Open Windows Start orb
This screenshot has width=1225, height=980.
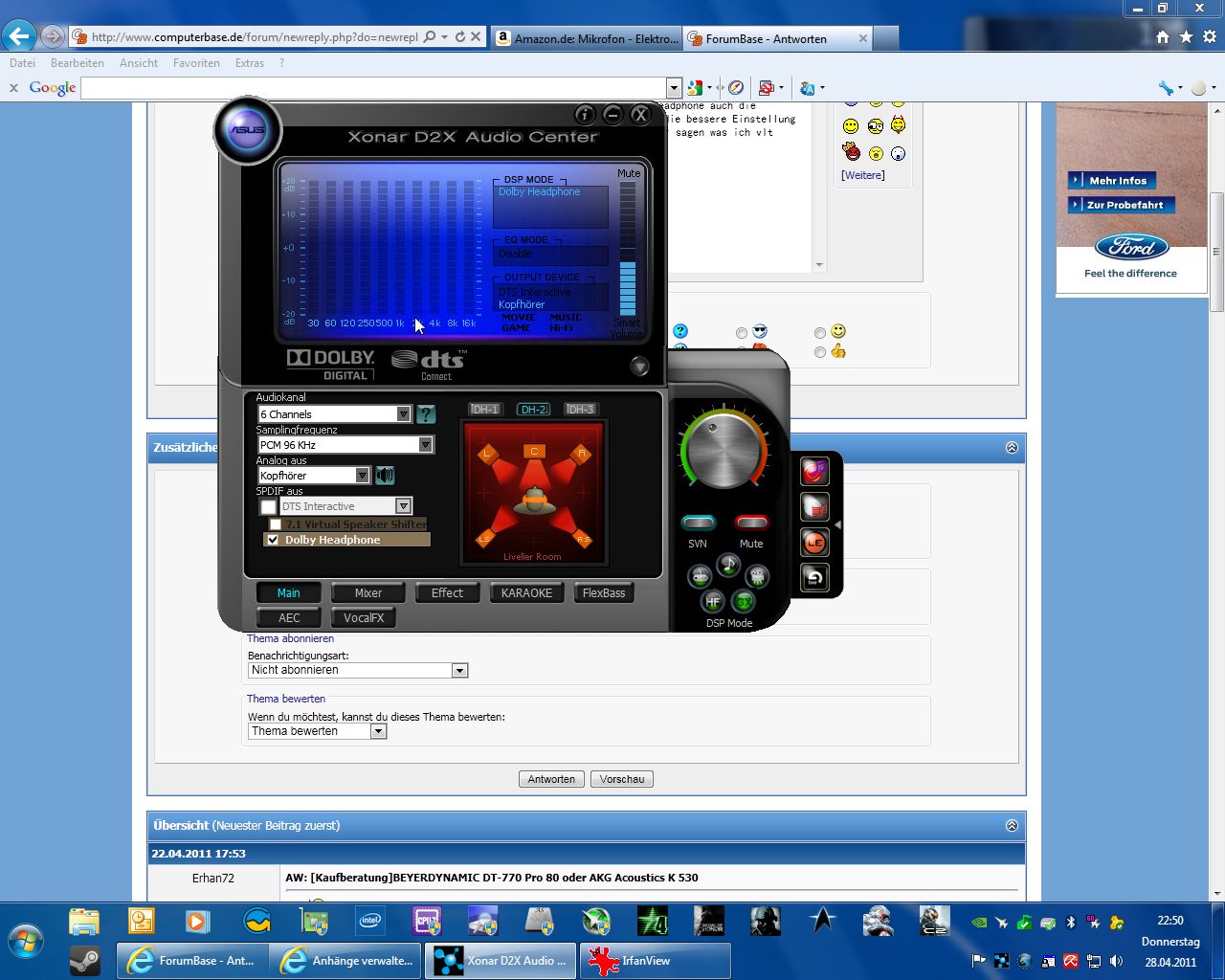(x=26, y=942)
